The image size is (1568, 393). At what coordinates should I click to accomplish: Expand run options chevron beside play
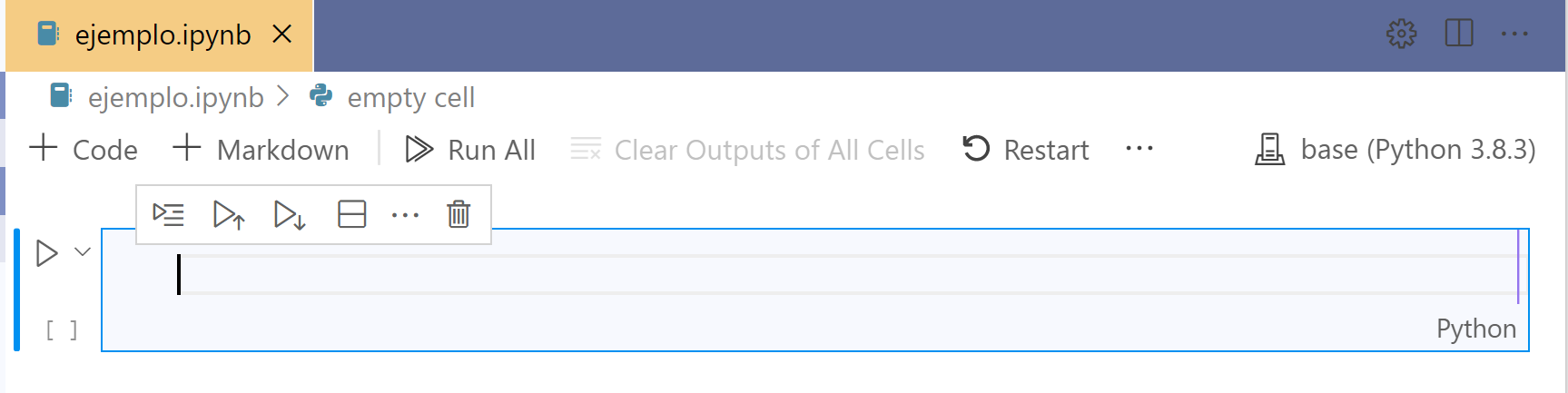83,252
